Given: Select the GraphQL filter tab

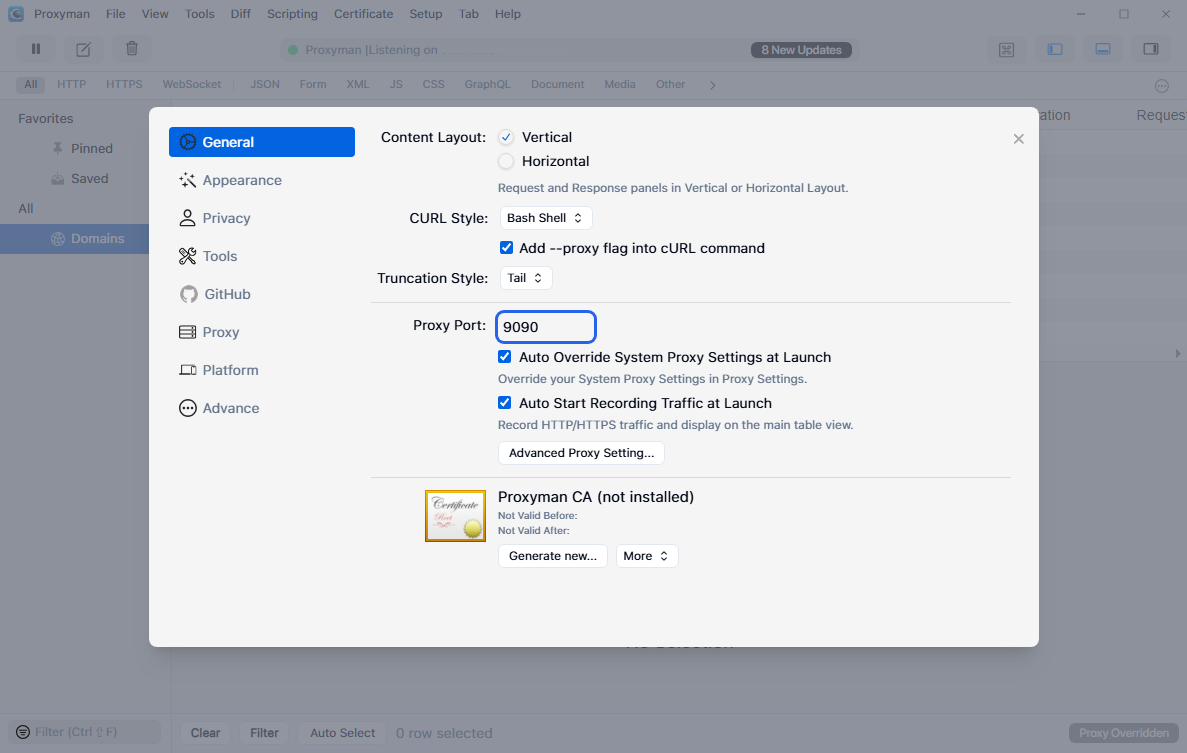Looking at the screenshot, I should tap(488, 85).
